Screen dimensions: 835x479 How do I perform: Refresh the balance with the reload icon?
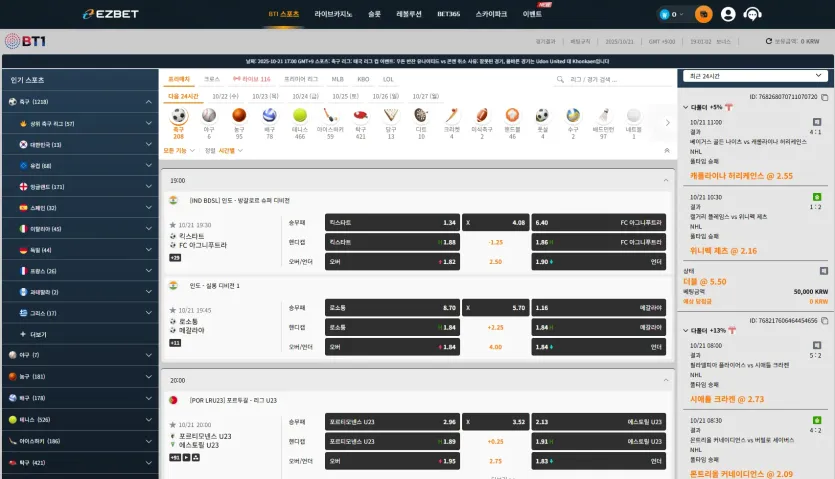(768, 41)
